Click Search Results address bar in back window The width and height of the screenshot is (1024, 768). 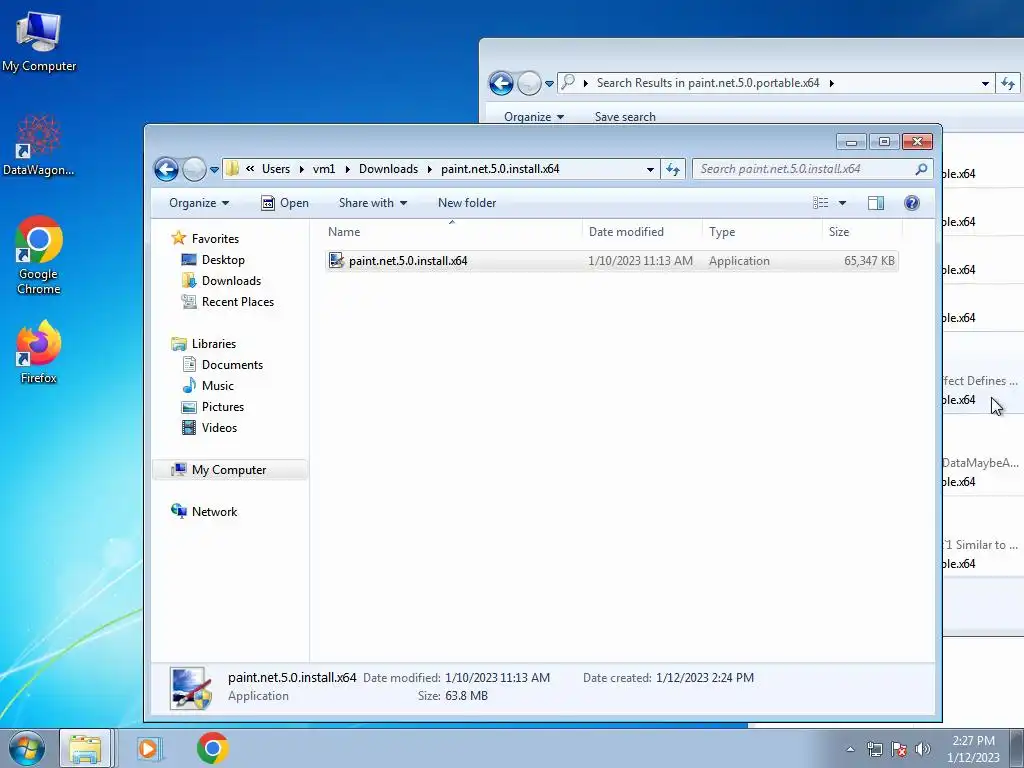(775, 83)
